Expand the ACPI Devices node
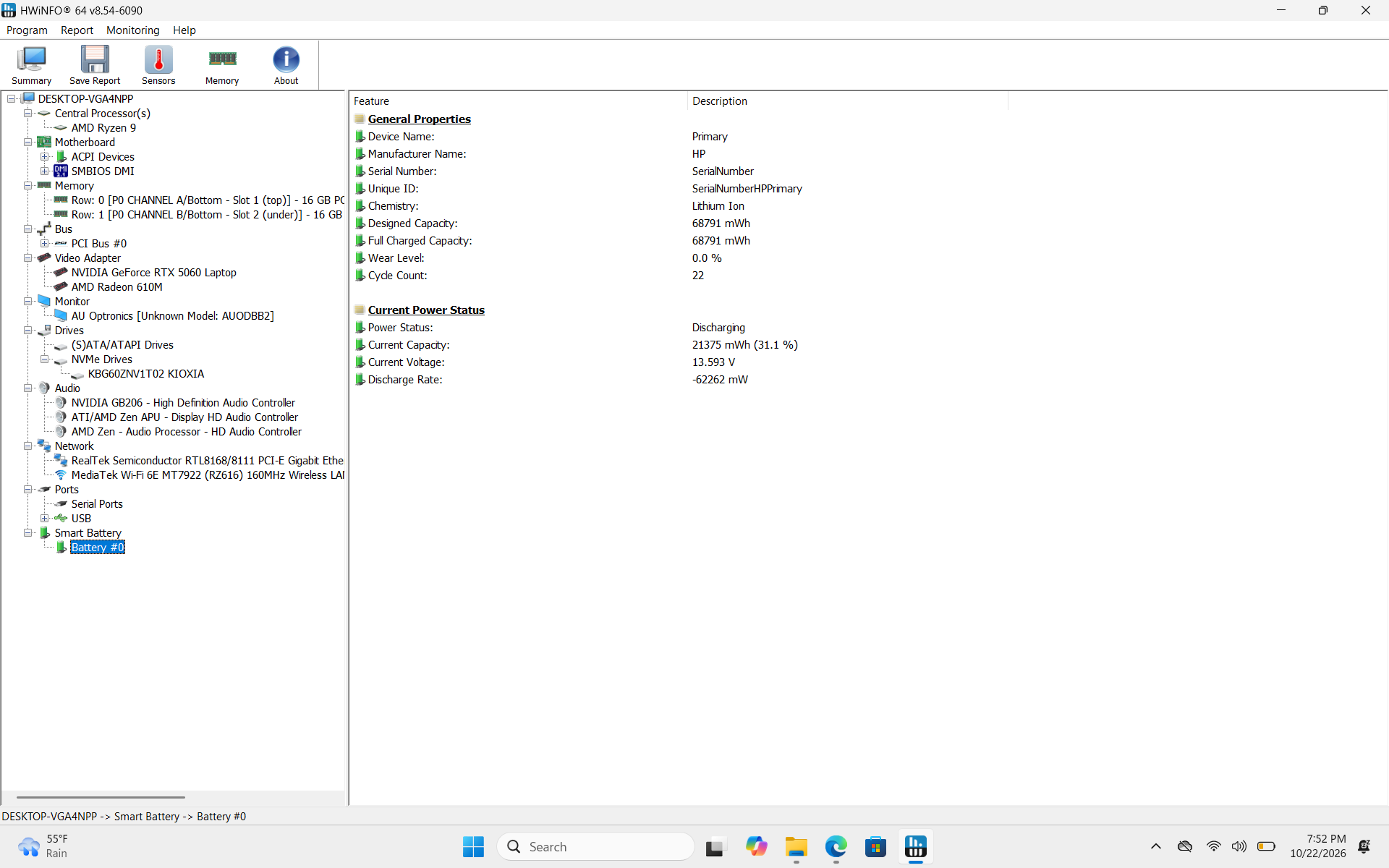The image size is (1389, 868). 45,157
